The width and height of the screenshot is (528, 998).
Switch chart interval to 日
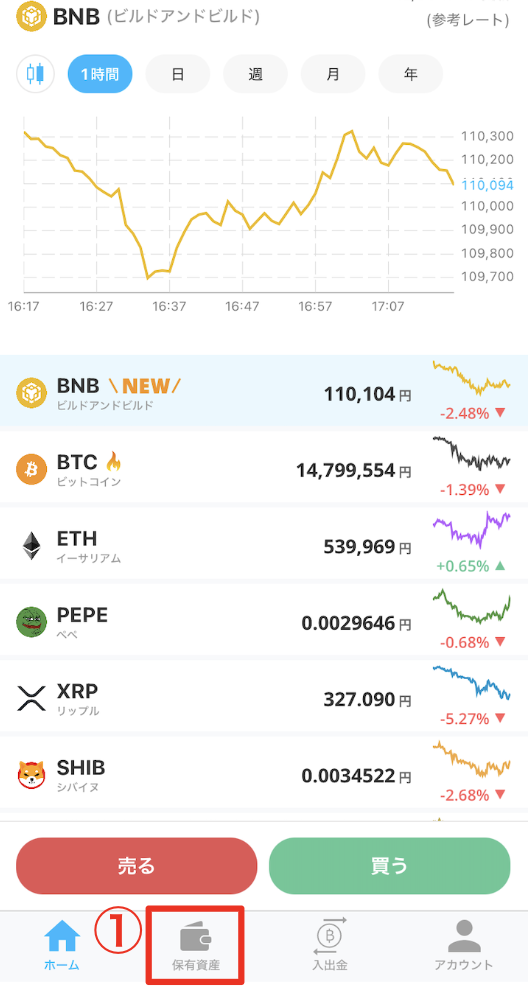coord(178,74)
